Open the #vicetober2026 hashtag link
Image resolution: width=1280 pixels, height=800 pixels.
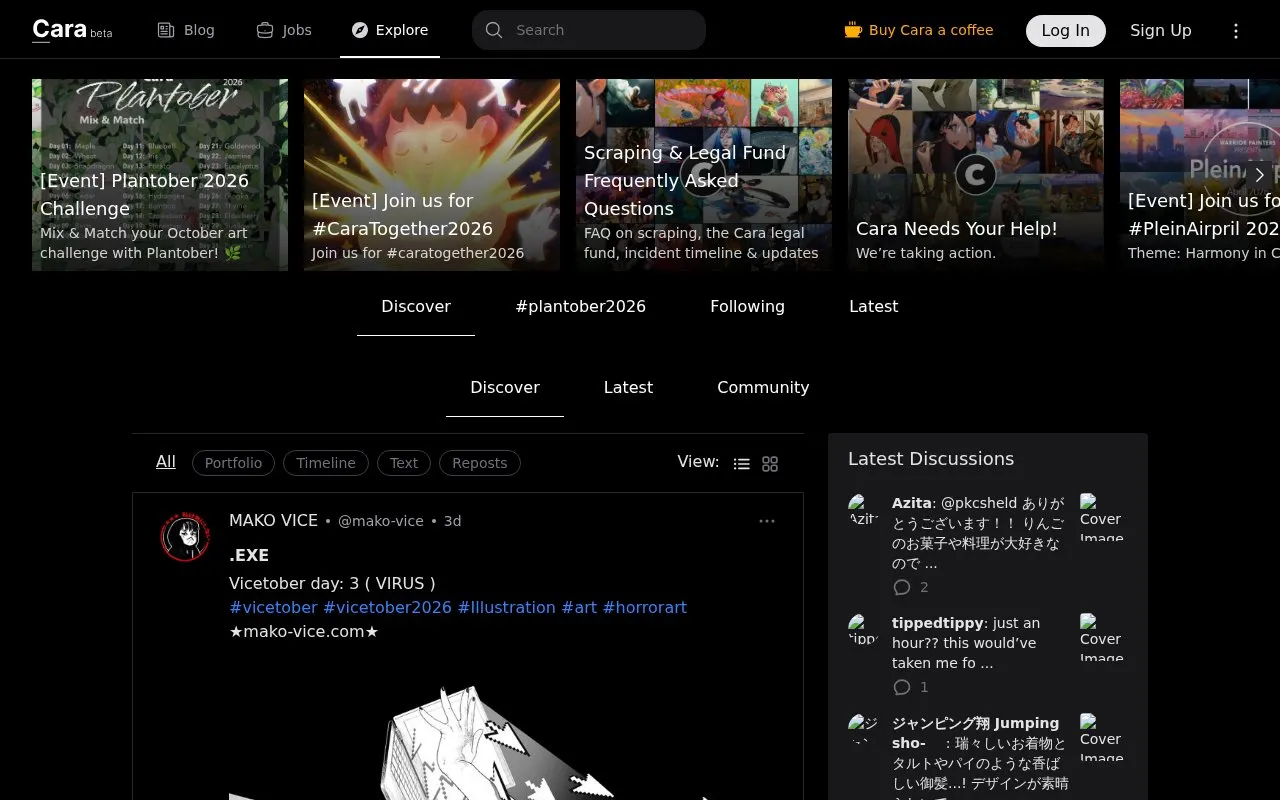(387, 608)
